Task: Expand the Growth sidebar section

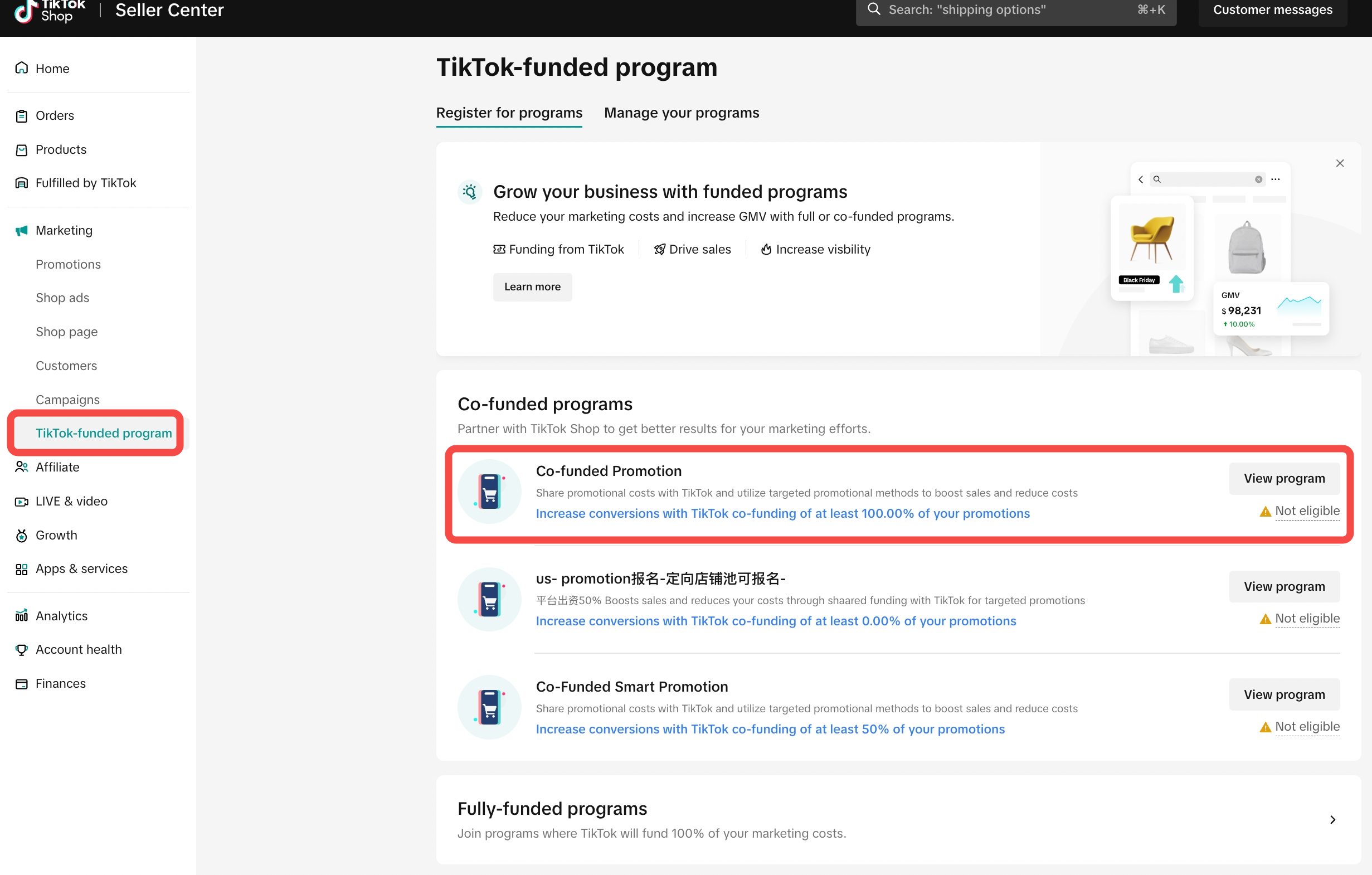Action: pyautogui.click(x=56, y=535)
